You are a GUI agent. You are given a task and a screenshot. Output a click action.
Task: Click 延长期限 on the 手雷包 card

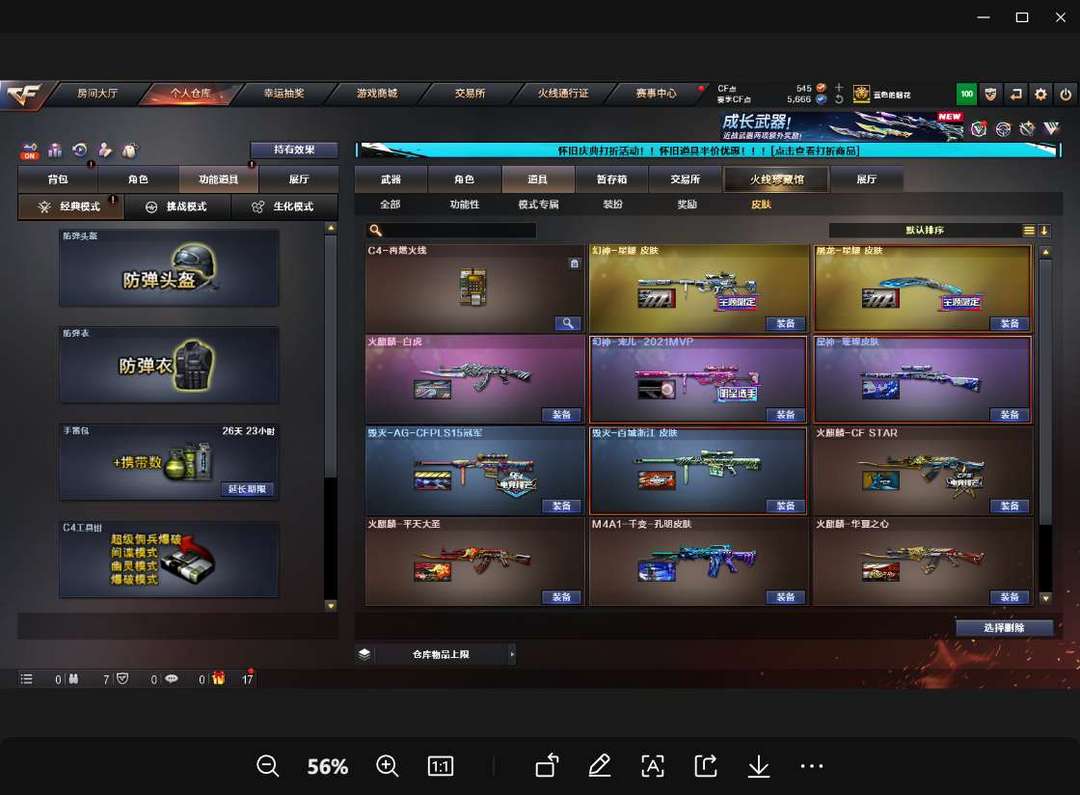[x=247, y=489]
